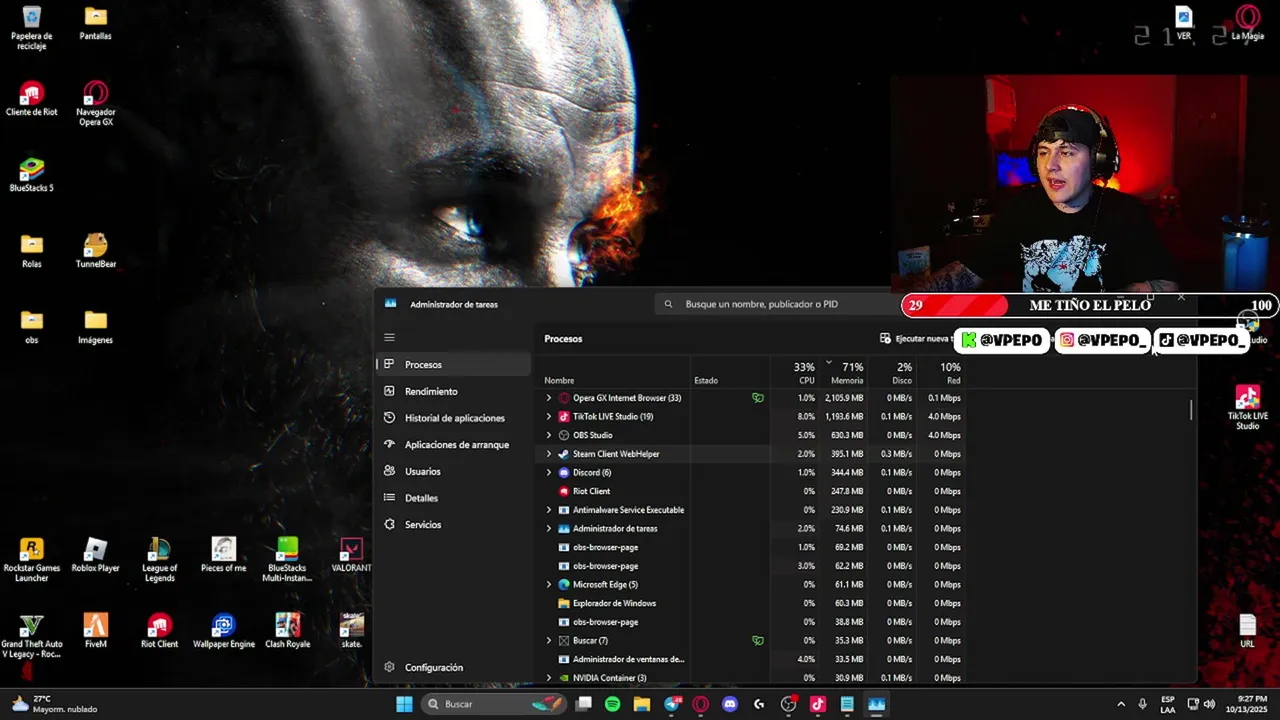Click the Windows taskbar Buscar box
The width and height of the screenshot is (1280, 720).
495,704
